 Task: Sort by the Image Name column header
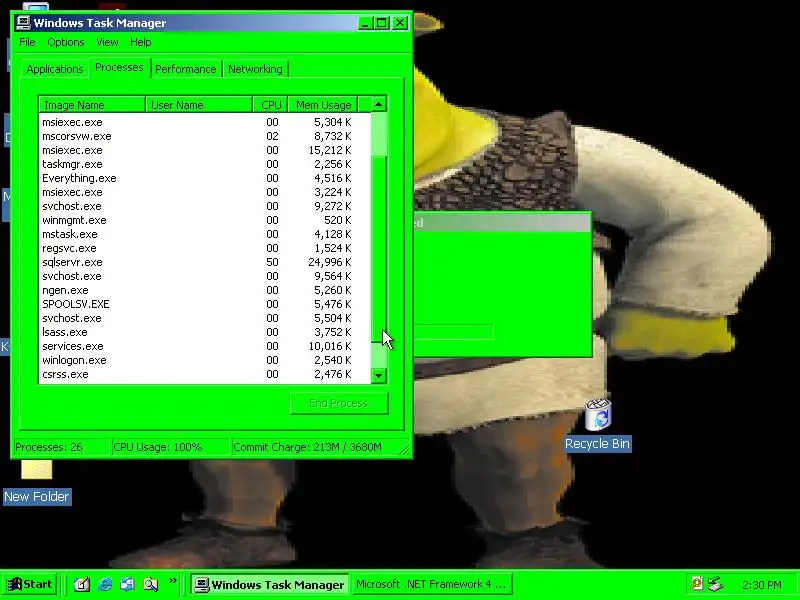click(x=92, y=105)
